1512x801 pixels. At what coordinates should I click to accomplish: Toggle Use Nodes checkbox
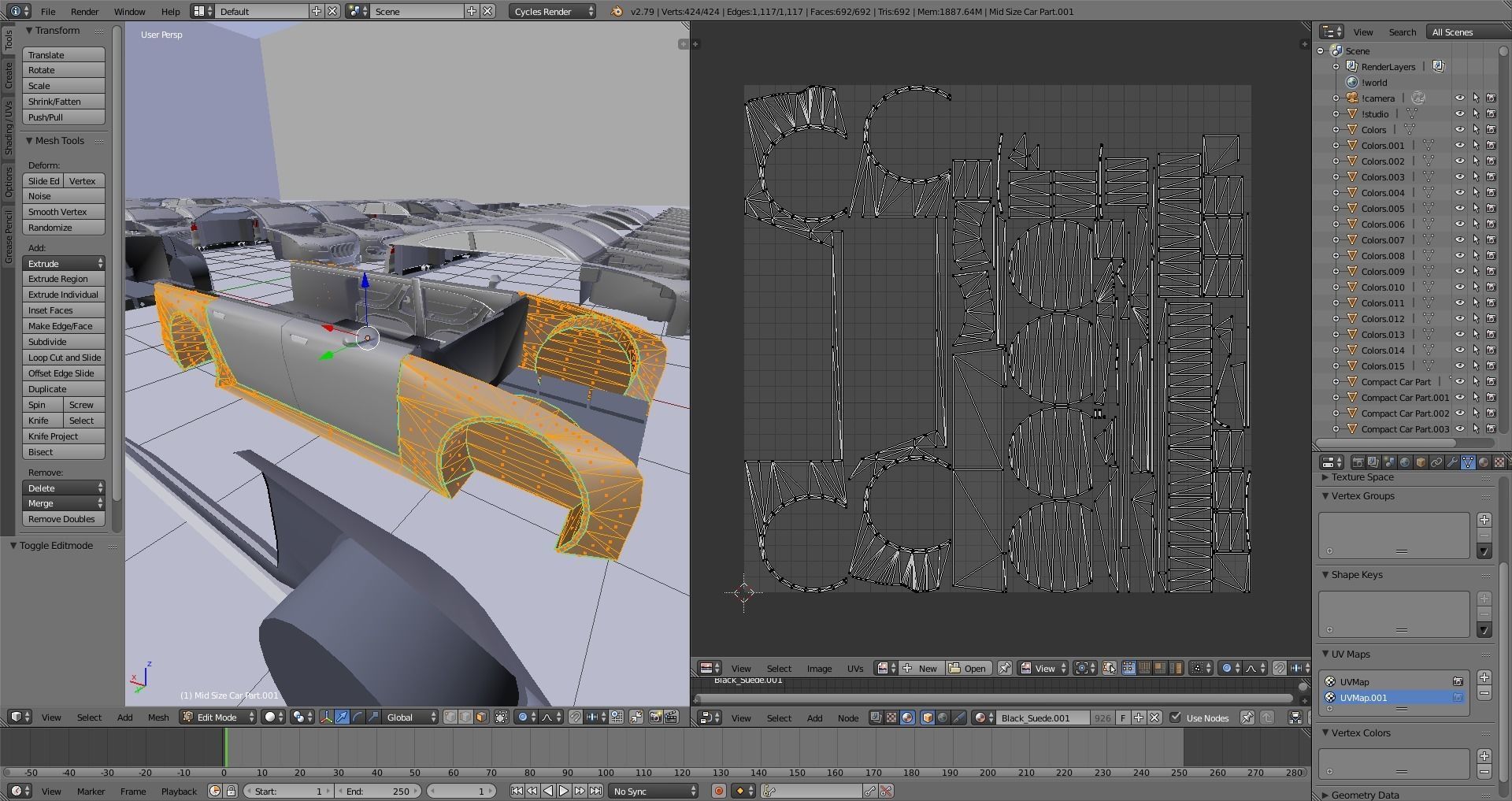(x=1175, y=718)
